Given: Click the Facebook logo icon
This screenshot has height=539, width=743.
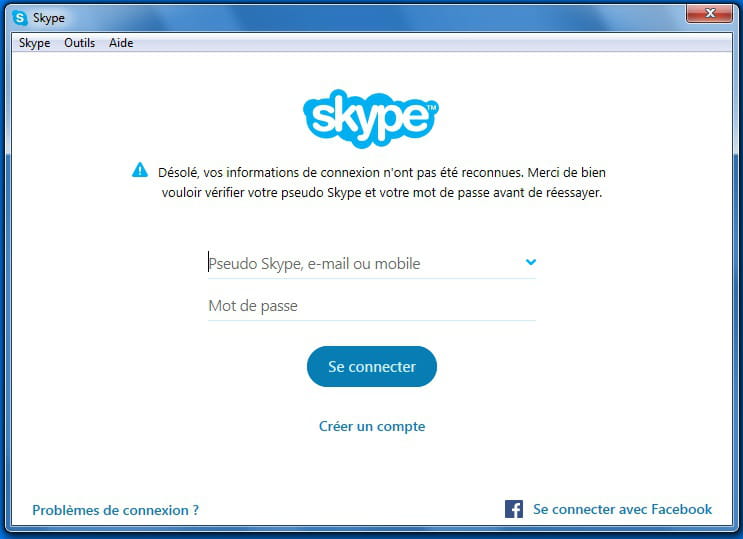Looking at the screenshot, I should pos(514,509).
